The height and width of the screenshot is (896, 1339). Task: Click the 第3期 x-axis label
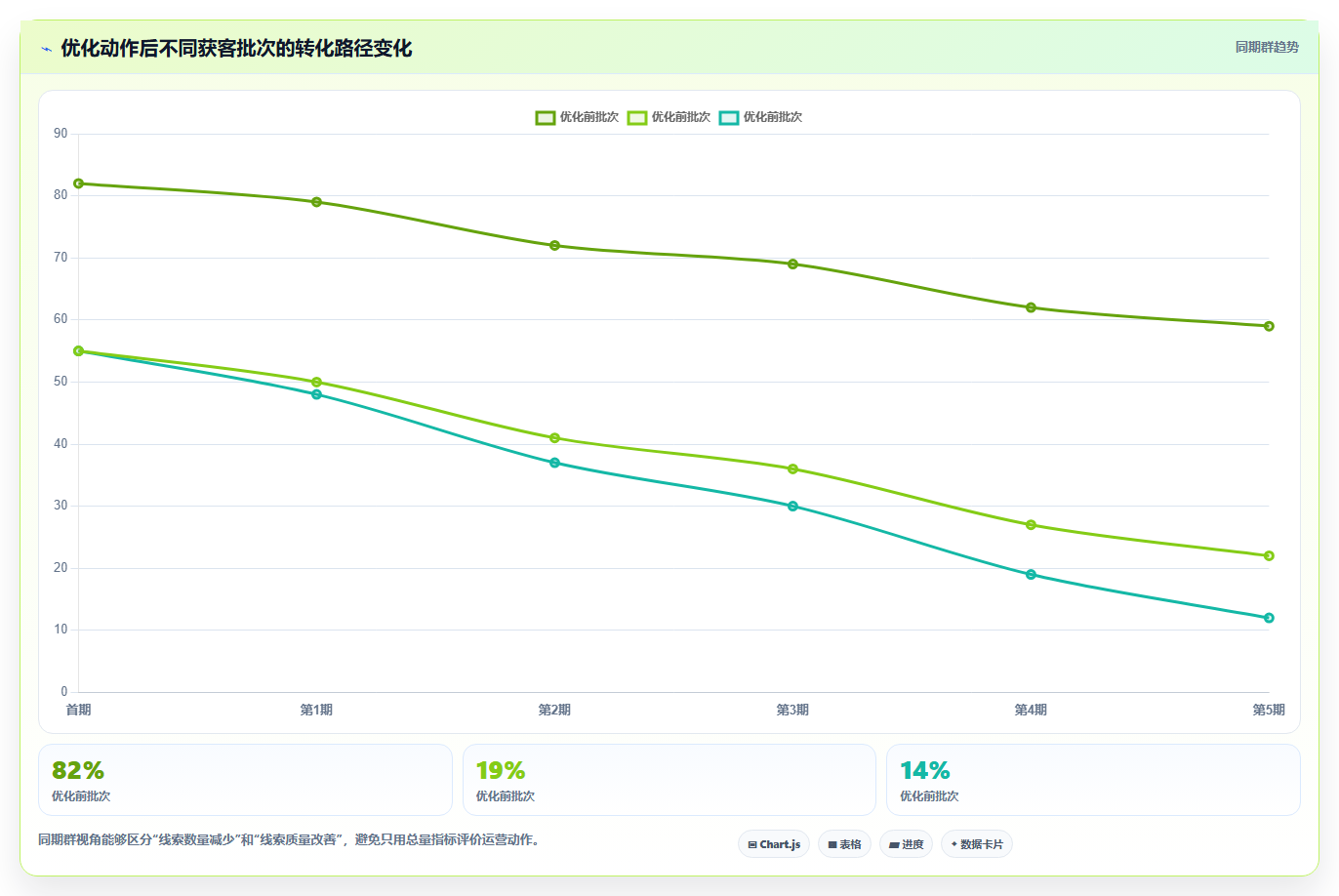click(x=792, y=710)
